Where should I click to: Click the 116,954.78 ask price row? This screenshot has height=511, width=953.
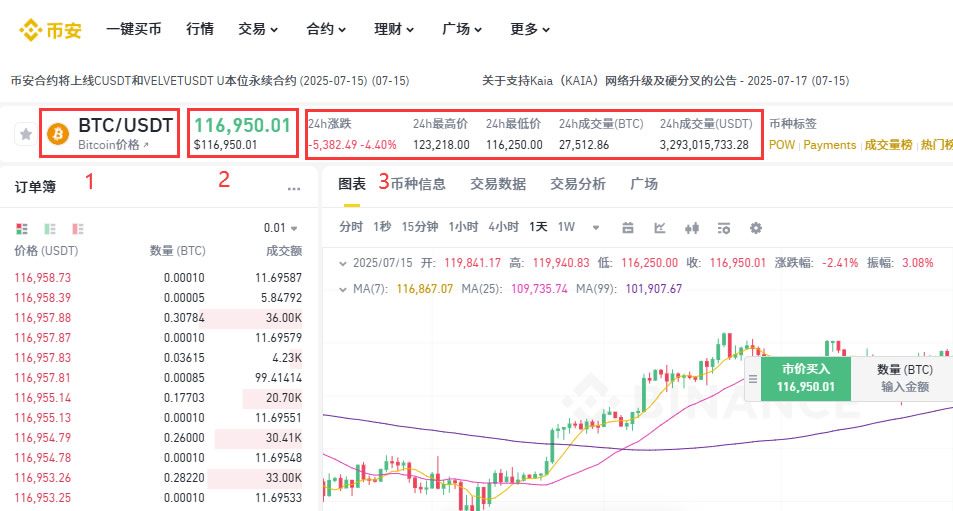click(x=158, y=458)
